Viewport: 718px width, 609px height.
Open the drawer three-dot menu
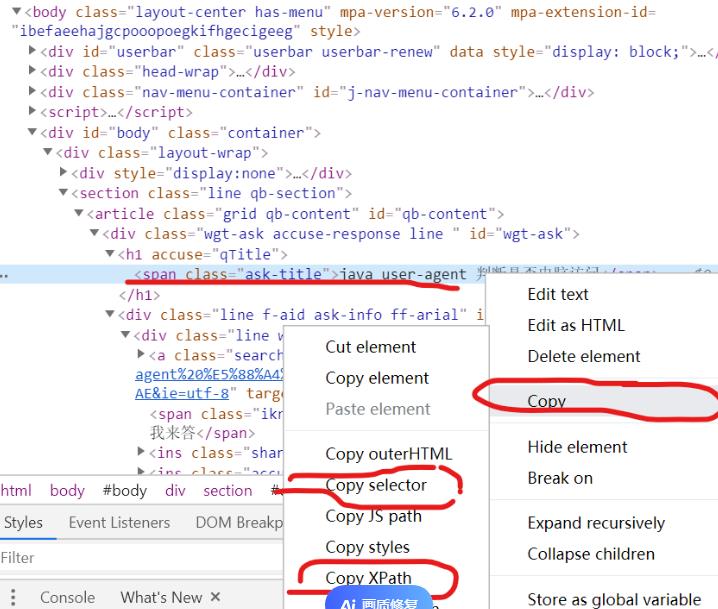pyautogui.click(x=13, y=597)
